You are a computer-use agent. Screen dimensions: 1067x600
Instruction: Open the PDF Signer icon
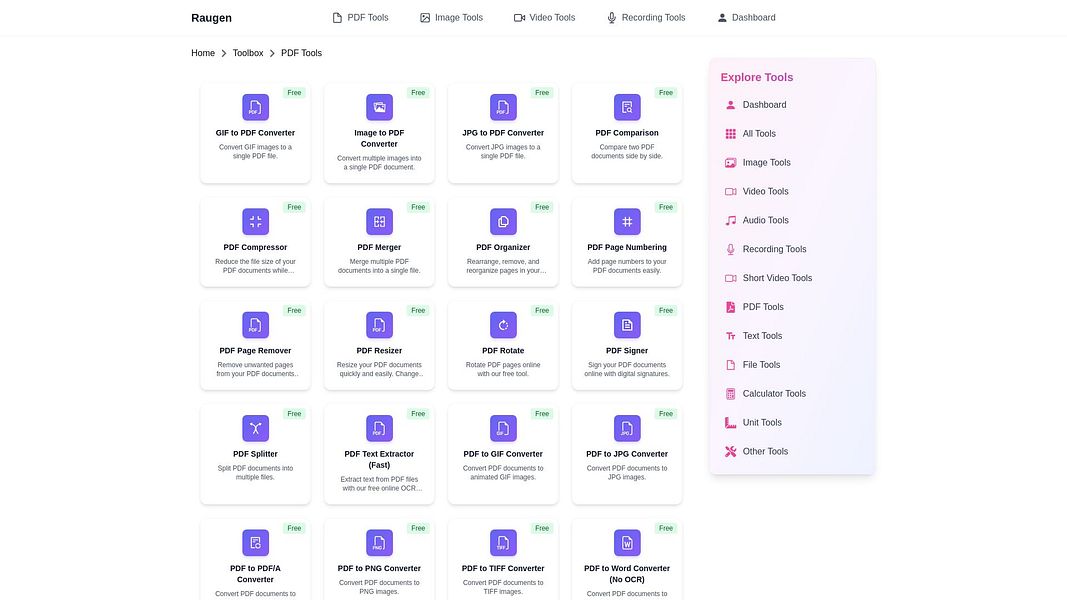click(627, 325)
